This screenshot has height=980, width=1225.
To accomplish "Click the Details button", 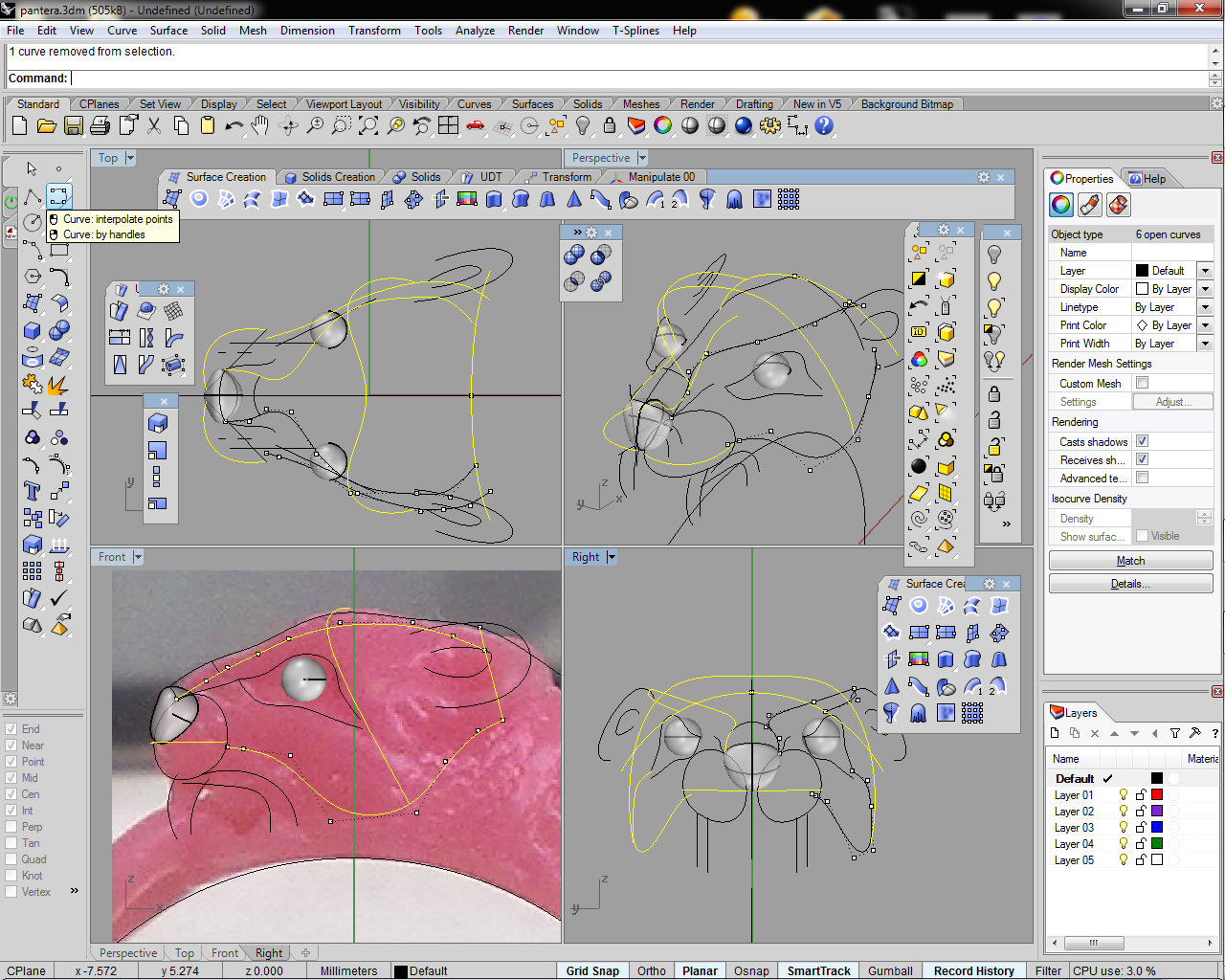I will pos(1130,584).
